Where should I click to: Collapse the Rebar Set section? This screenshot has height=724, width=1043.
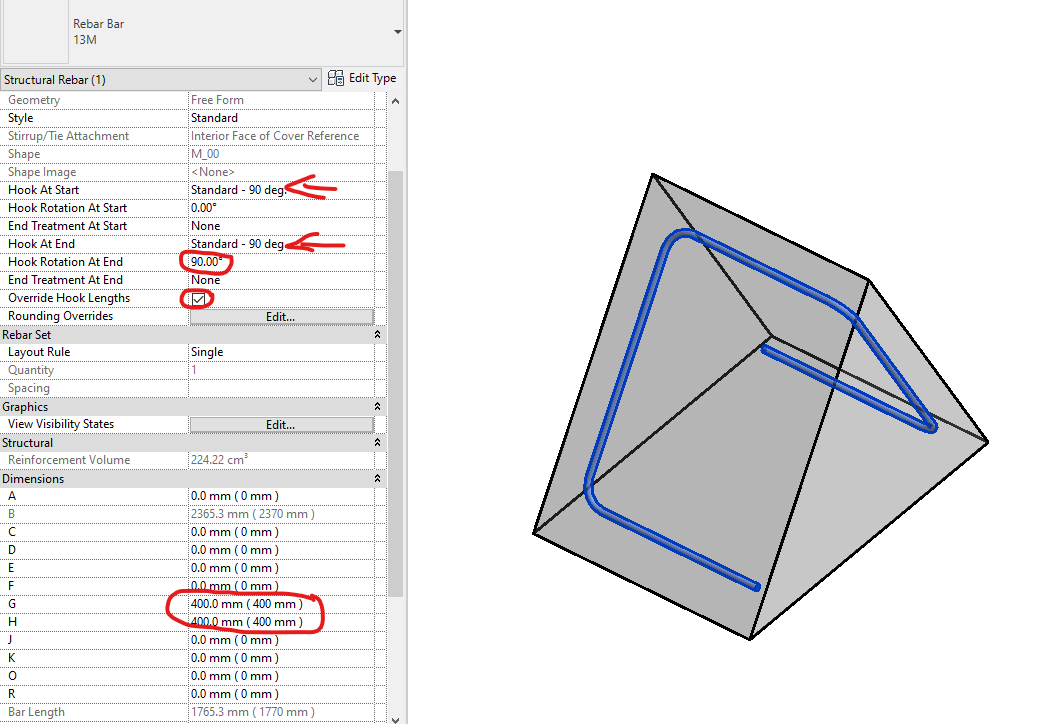[x=377, y=335]
